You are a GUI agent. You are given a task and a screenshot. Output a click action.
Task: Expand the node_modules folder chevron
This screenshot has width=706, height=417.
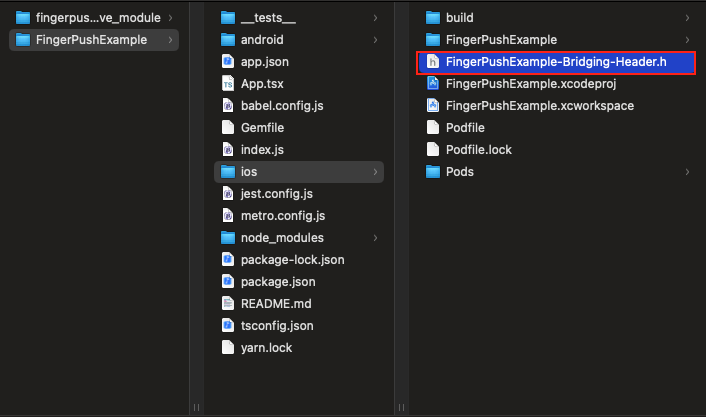[x=375, y=238]
